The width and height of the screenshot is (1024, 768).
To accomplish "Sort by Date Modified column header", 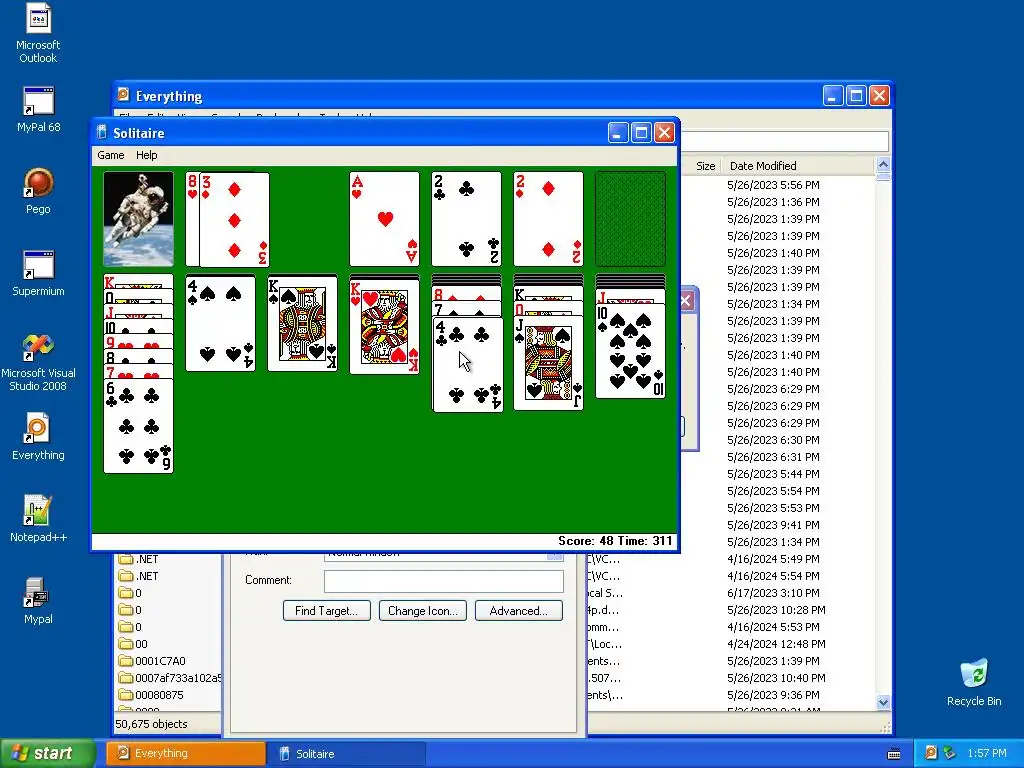I will (x=798, y=166).
